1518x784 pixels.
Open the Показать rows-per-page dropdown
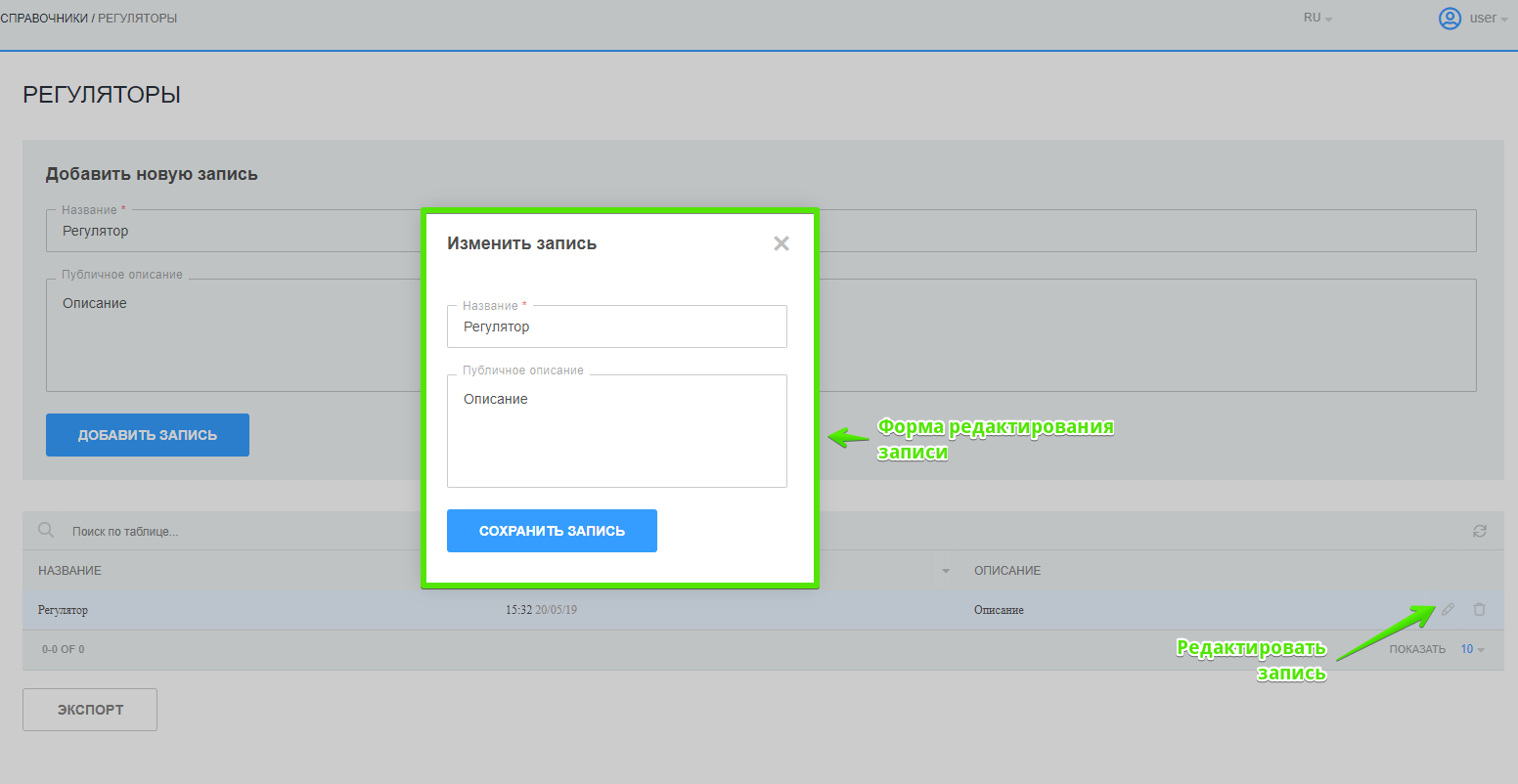1472,649
